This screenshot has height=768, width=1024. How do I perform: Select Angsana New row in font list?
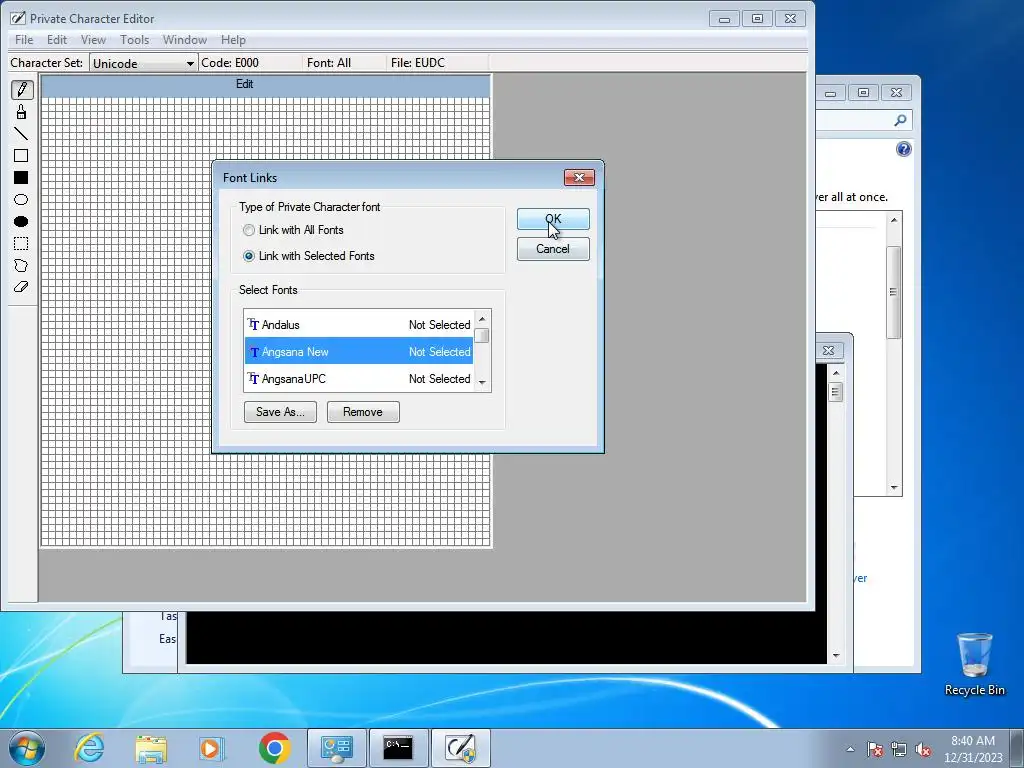pyautogui.click(x=359, y=351)
